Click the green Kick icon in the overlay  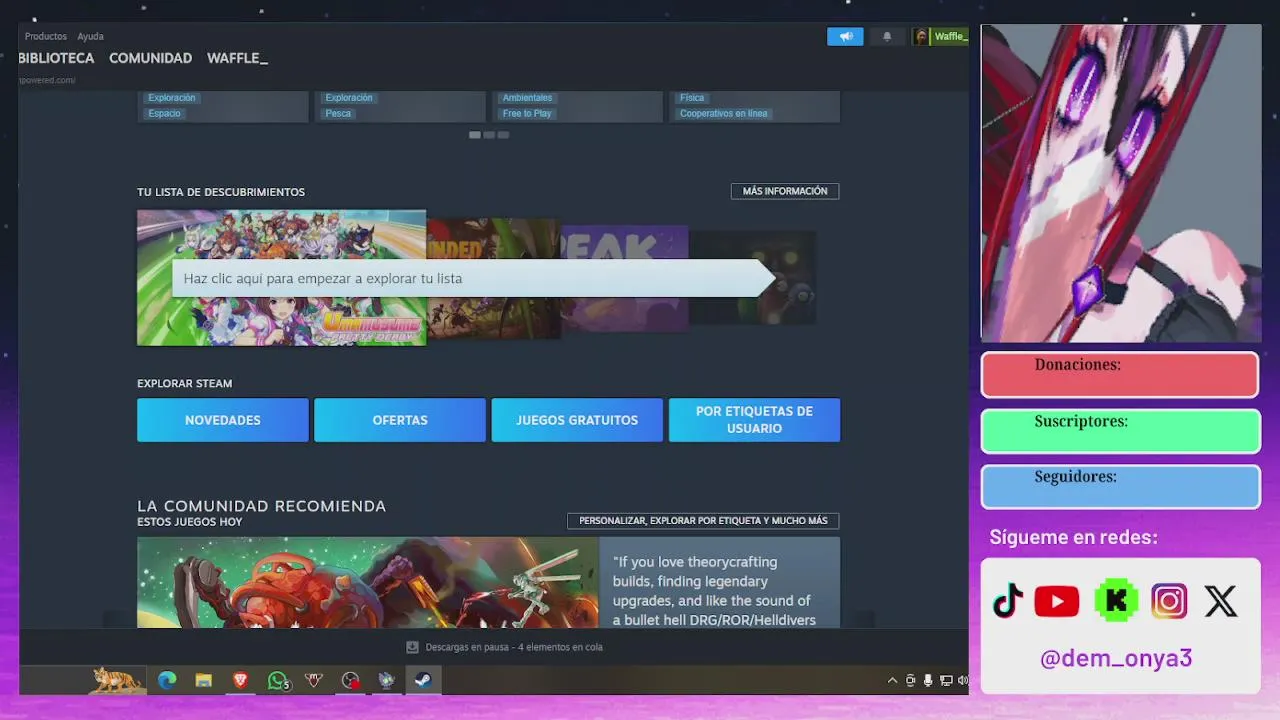point(1116,601)
